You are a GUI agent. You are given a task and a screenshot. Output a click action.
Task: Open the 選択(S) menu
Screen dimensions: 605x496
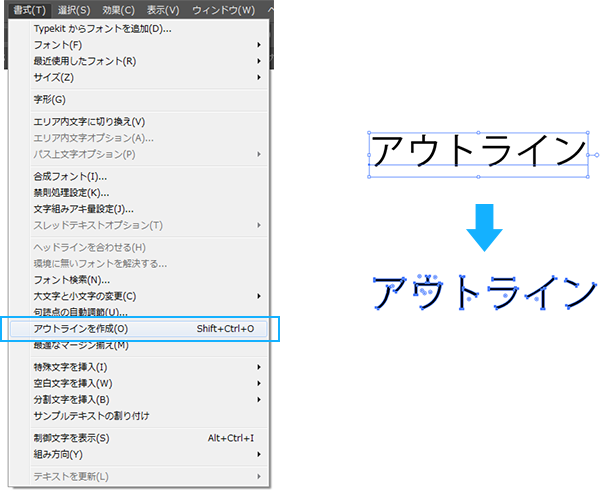pos(74,10)
